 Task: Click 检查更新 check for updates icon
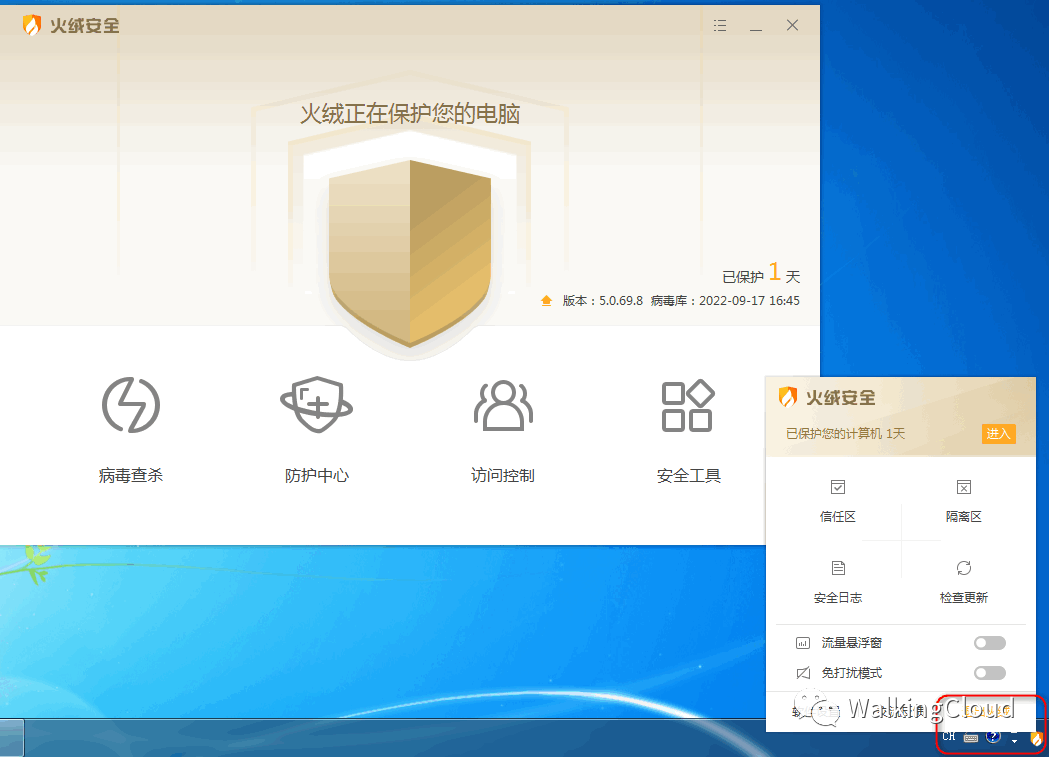963,568
